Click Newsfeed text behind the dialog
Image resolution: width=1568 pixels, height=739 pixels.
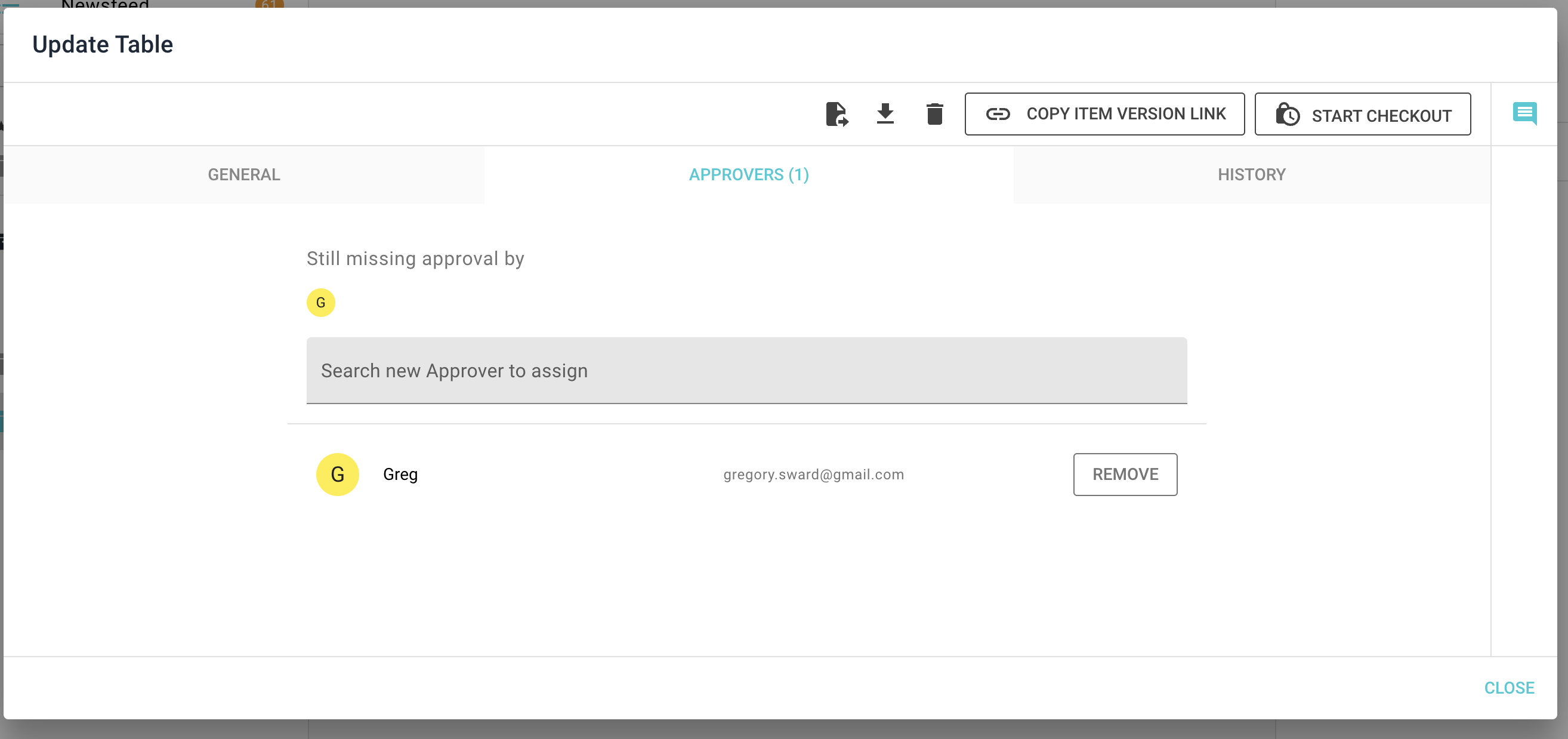point(104,4)
